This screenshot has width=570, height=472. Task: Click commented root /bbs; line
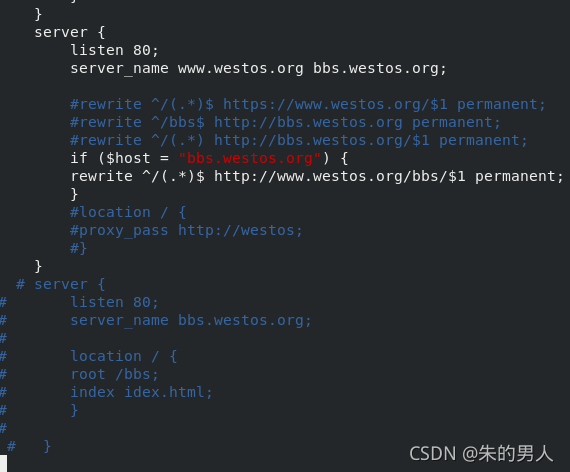pos(115,374)
